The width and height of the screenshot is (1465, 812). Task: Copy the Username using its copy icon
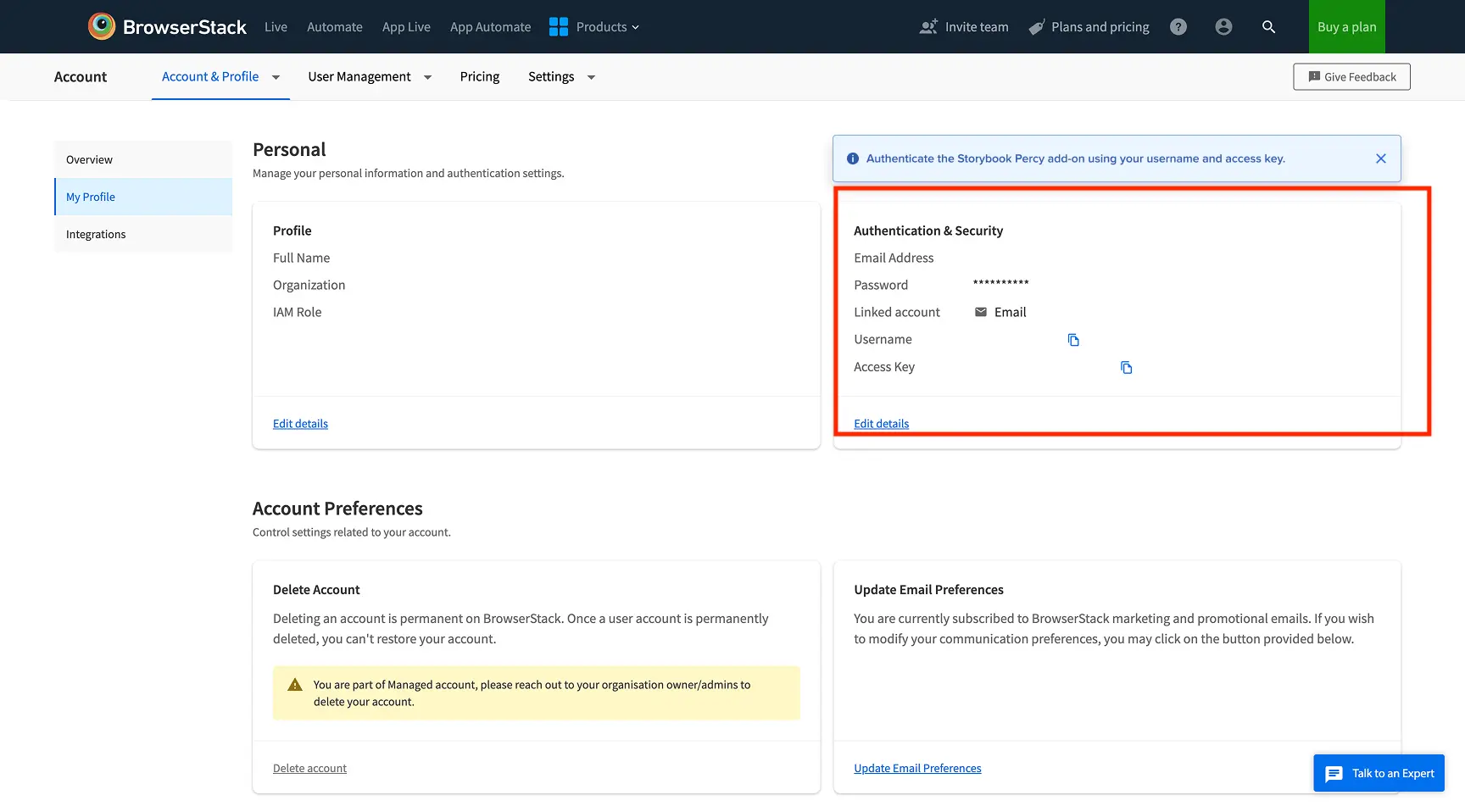click(x=1073, y=339)
